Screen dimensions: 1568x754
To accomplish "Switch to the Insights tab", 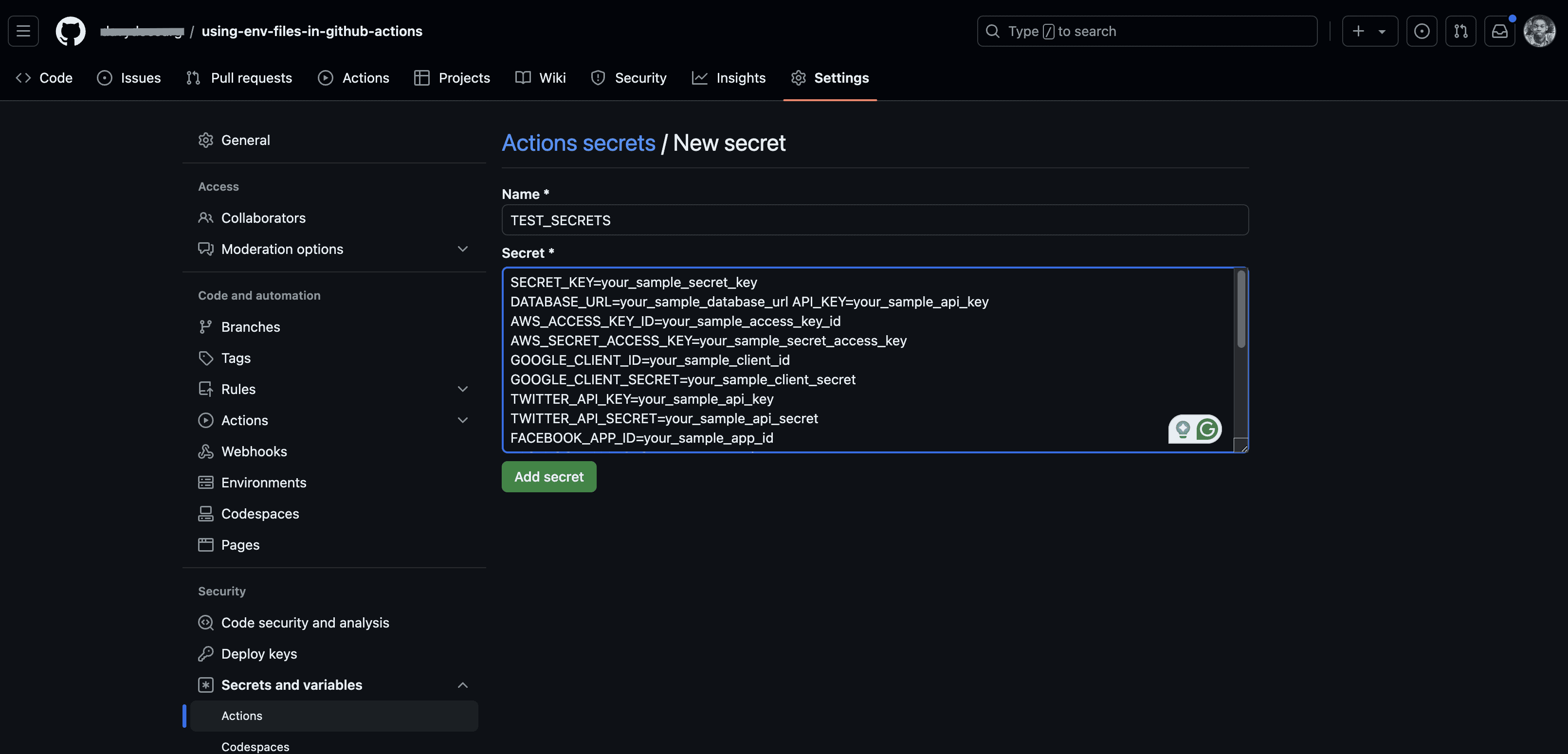I will coord(729,78).
